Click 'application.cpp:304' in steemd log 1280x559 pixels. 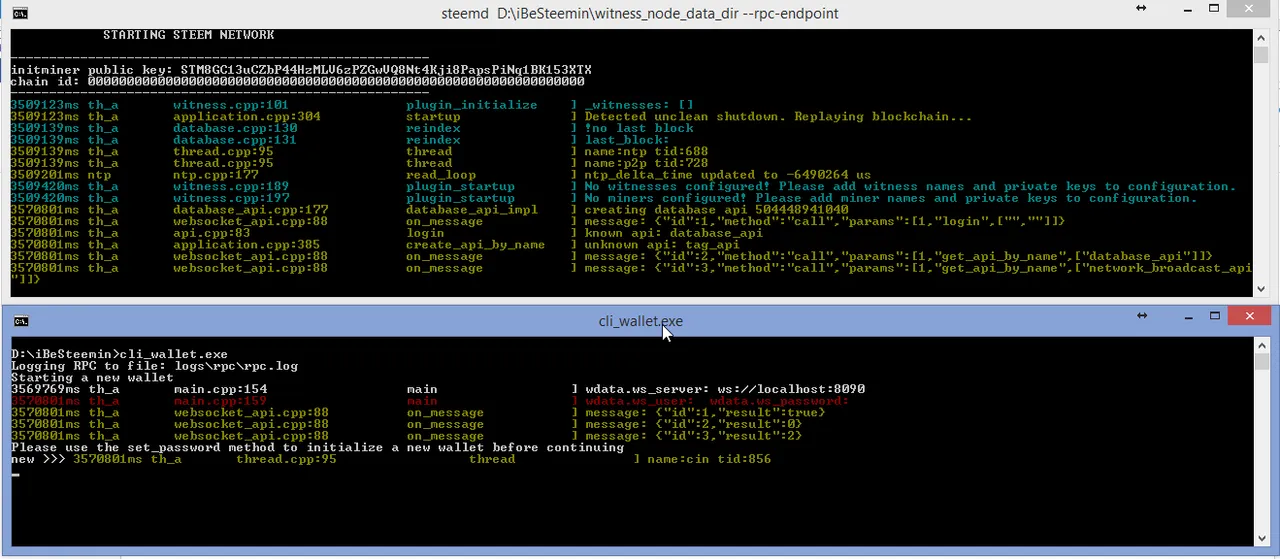[247, 117]
